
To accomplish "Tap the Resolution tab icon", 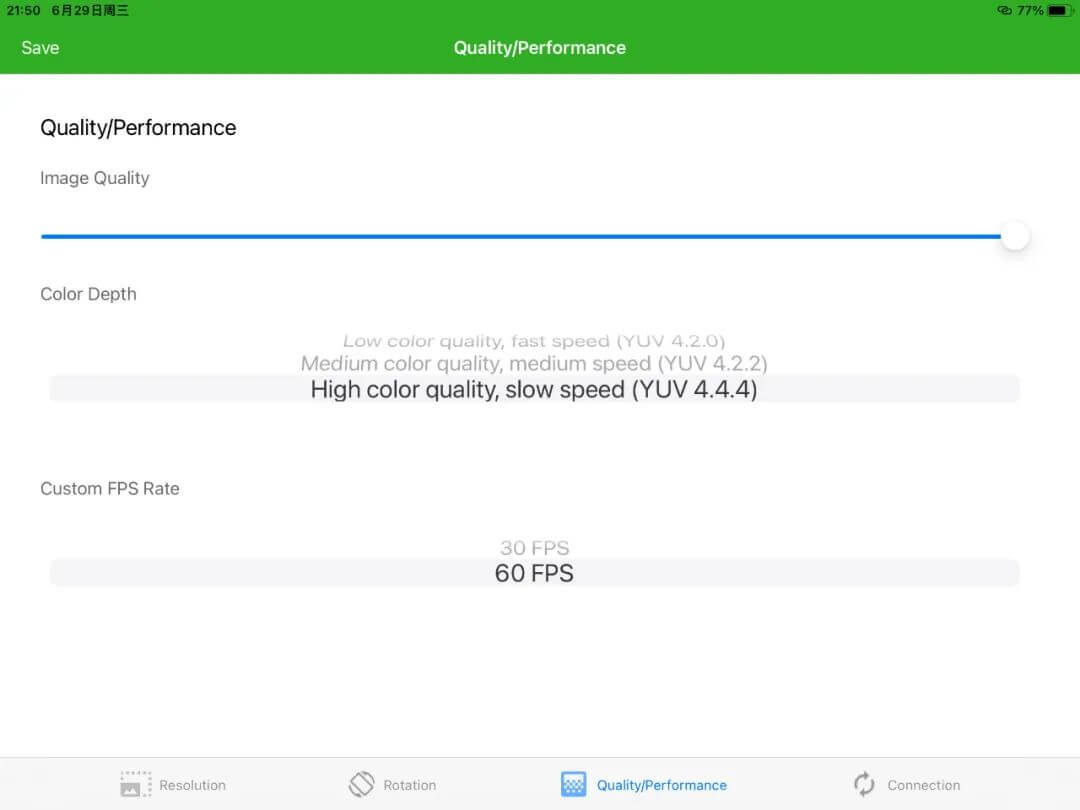I will point(135,784).
